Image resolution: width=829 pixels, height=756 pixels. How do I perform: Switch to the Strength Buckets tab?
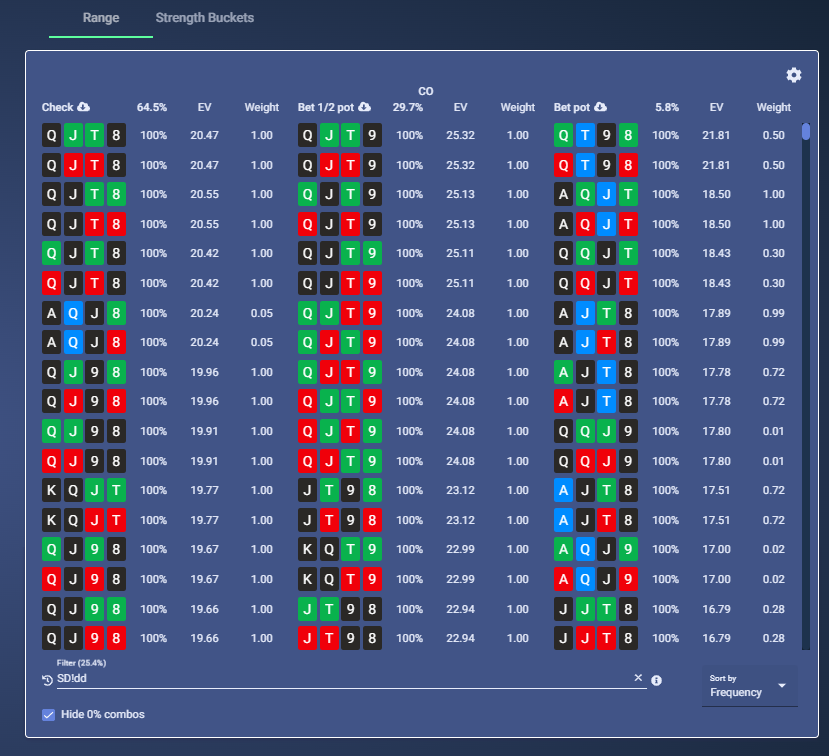(x=205, y=18)
